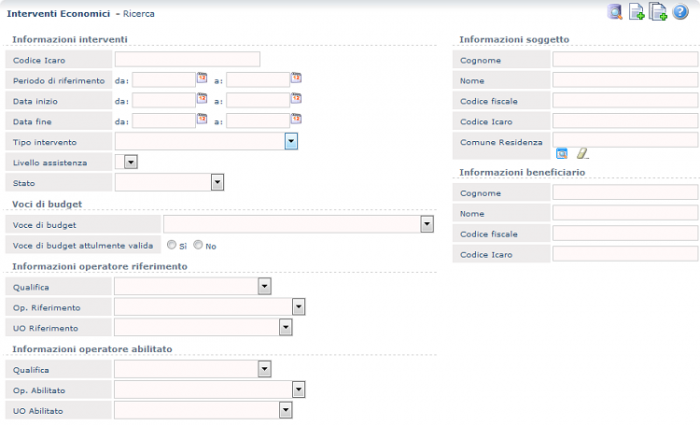The width and height of the screenshot is (700, 425).
Task: Expand the Tipo intervento dropdown
Action: click(291, 141)
